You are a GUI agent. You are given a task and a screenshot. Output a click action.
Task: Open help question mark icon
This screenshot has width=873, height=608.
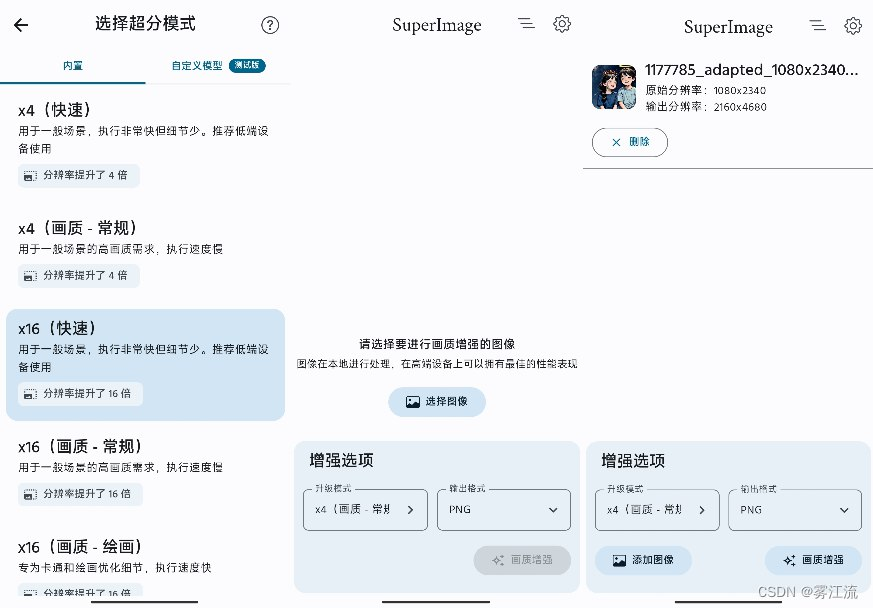tap(270, 25)
